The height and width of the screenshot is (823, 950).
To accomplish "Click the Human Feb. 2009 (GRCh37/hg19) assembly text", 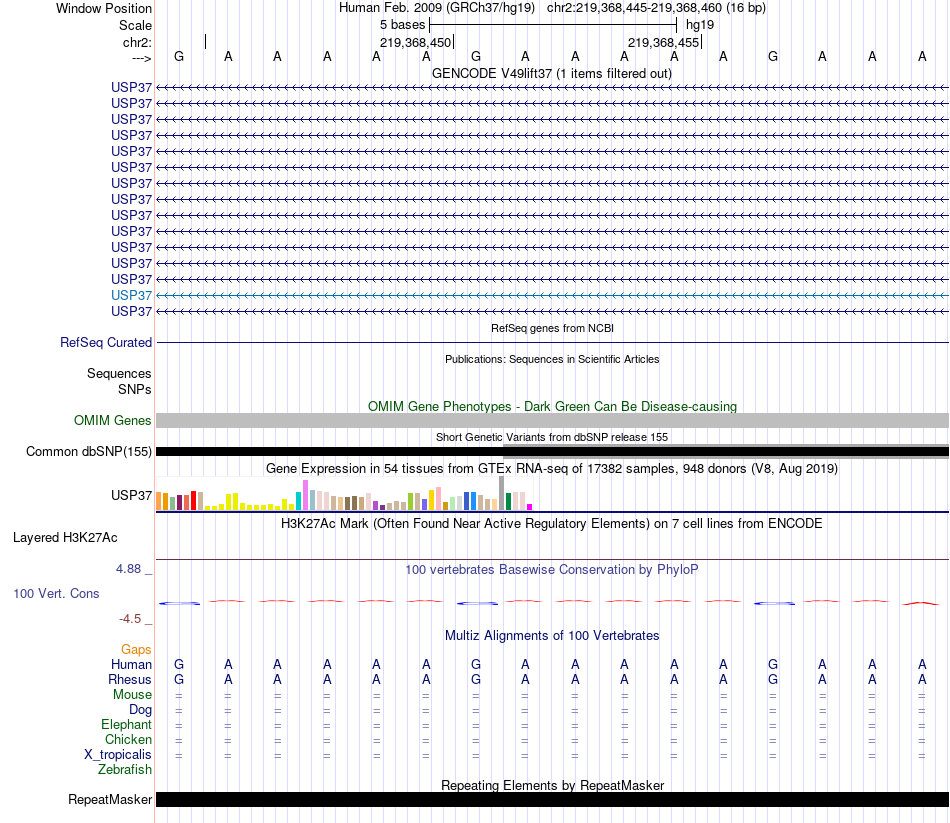I will (x=437, y=8).
